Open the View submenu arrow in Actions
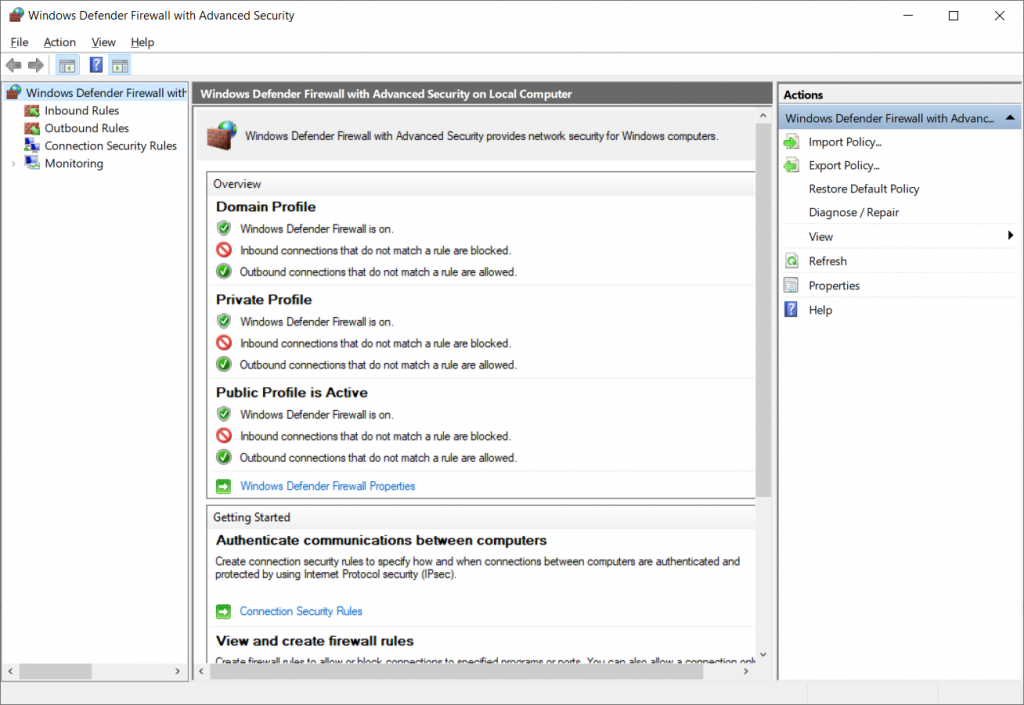Image resolution: width=1024 pixels, height=705 pixels. 1010,236
